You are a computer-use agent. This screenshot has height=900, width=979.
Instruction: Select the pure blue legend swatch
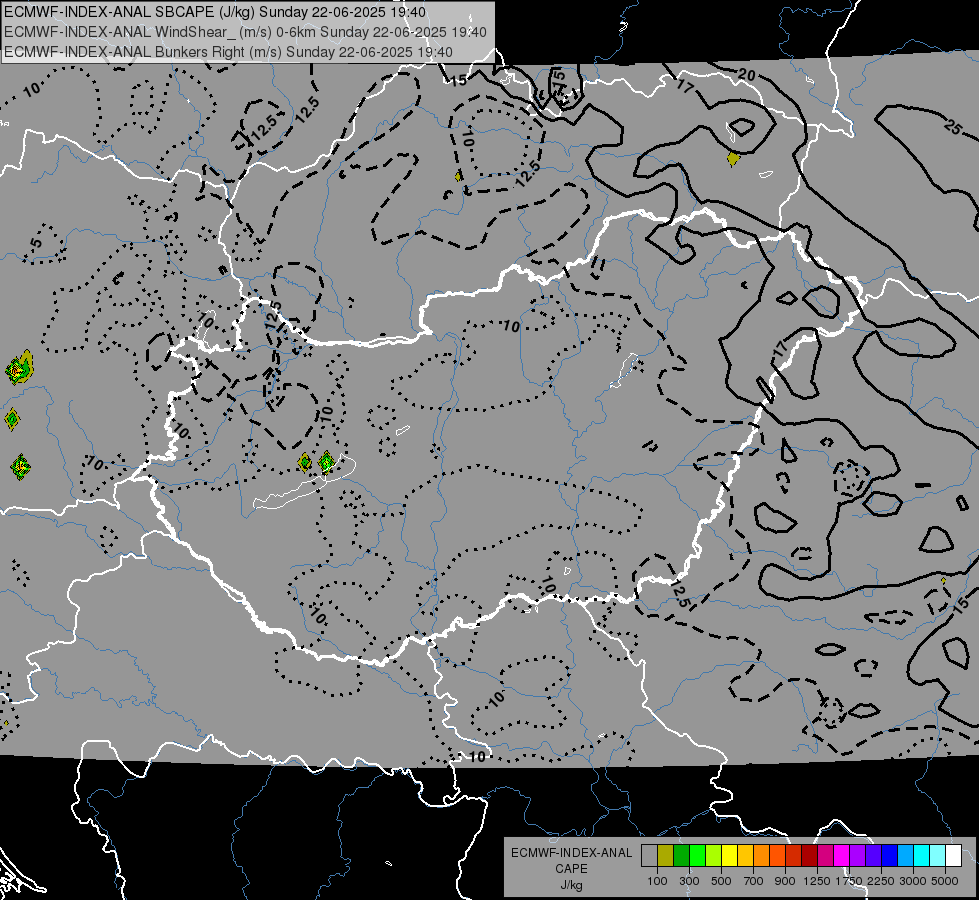pyautogui.click(x=890, y=856)
